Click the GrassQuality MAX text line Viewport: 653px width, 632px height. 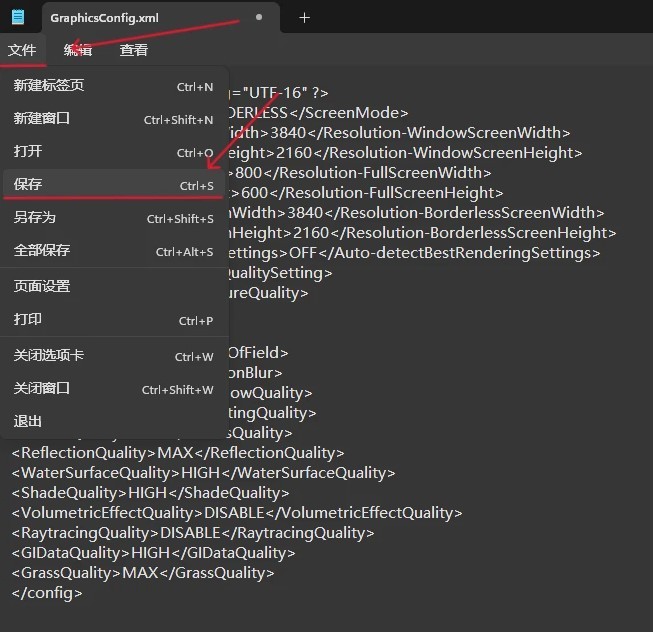pos(142,573)
